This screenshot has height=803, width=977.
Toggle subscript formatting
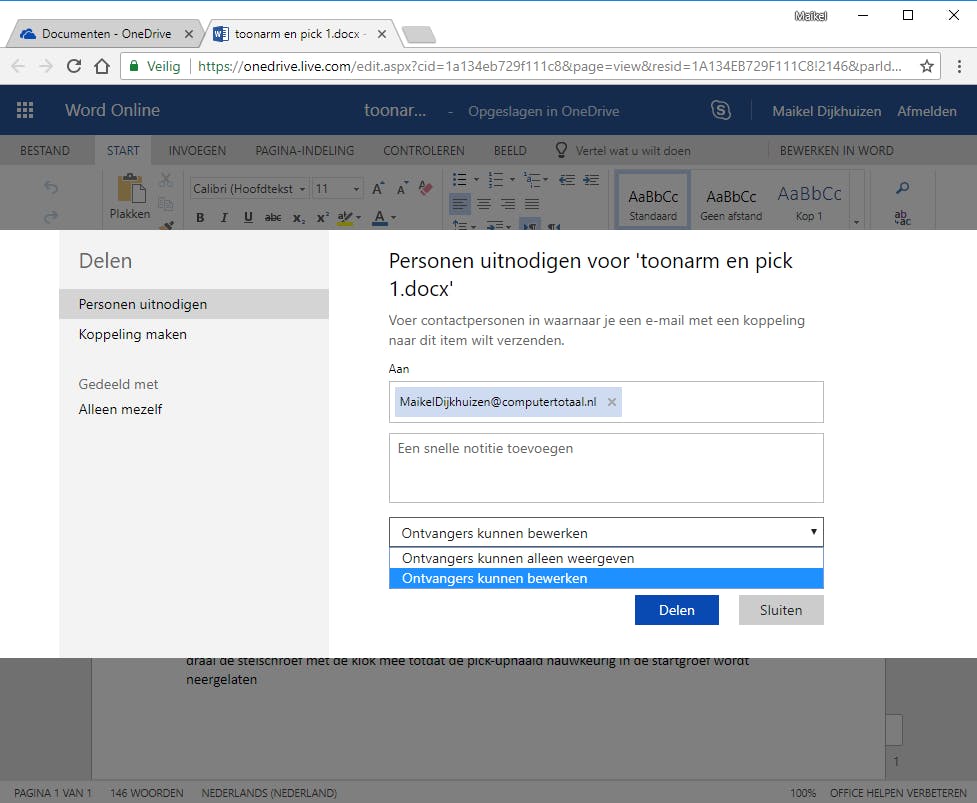[x=299, y=218]
